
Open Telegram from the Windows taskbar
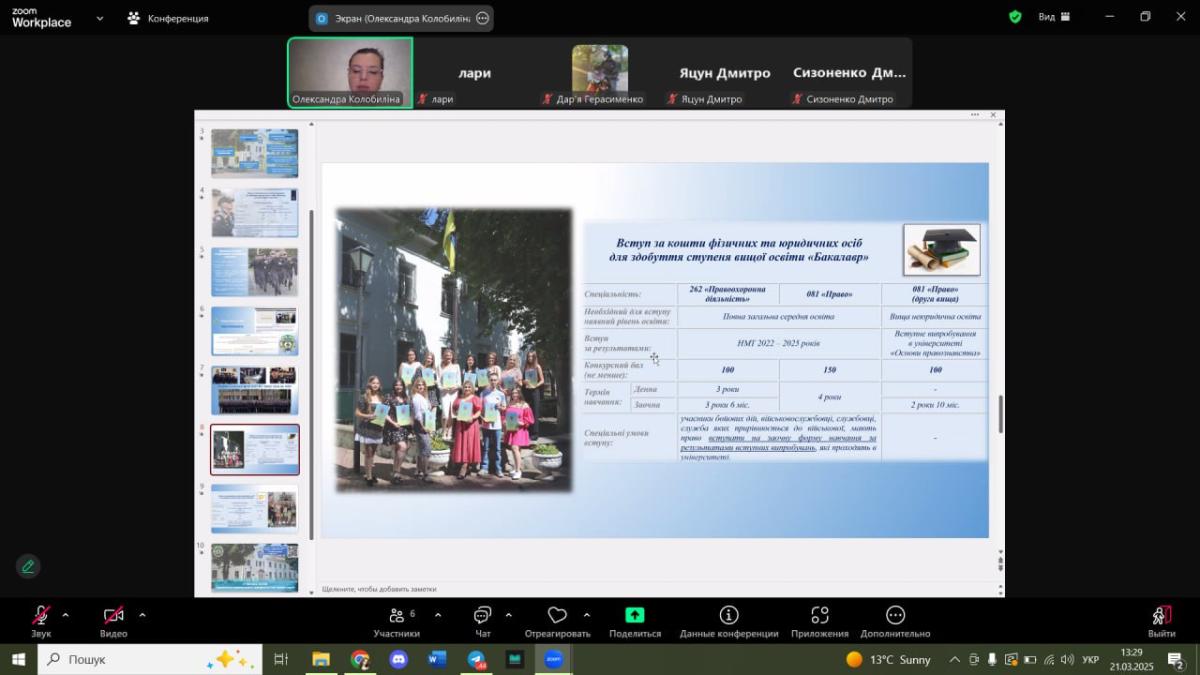tap(477, 660)
